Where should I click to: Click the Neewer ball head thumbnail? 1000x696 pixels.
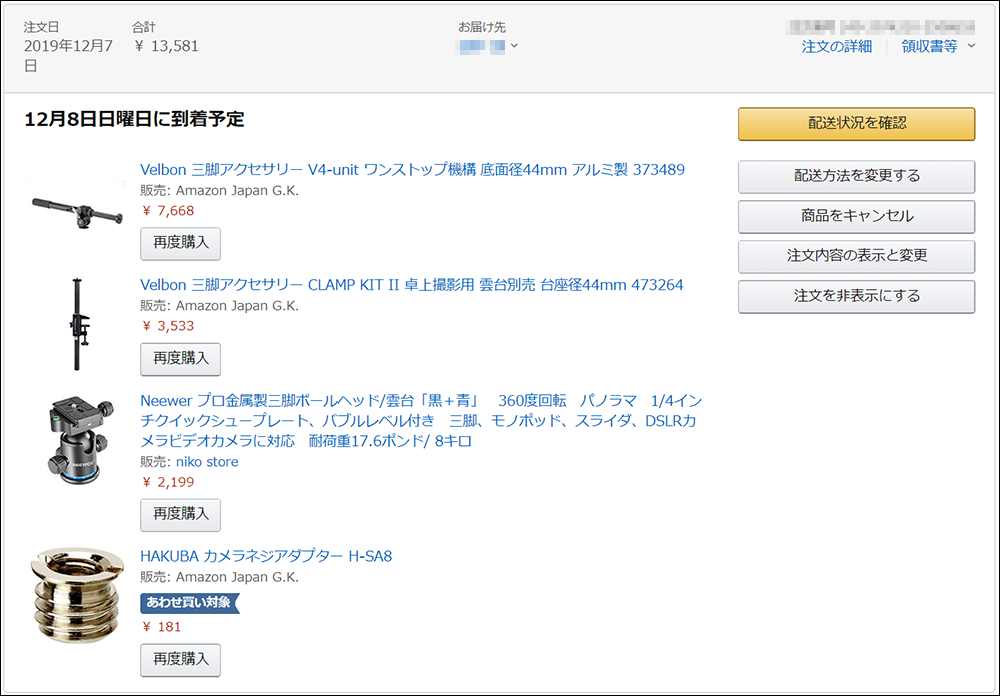point(80,440)
